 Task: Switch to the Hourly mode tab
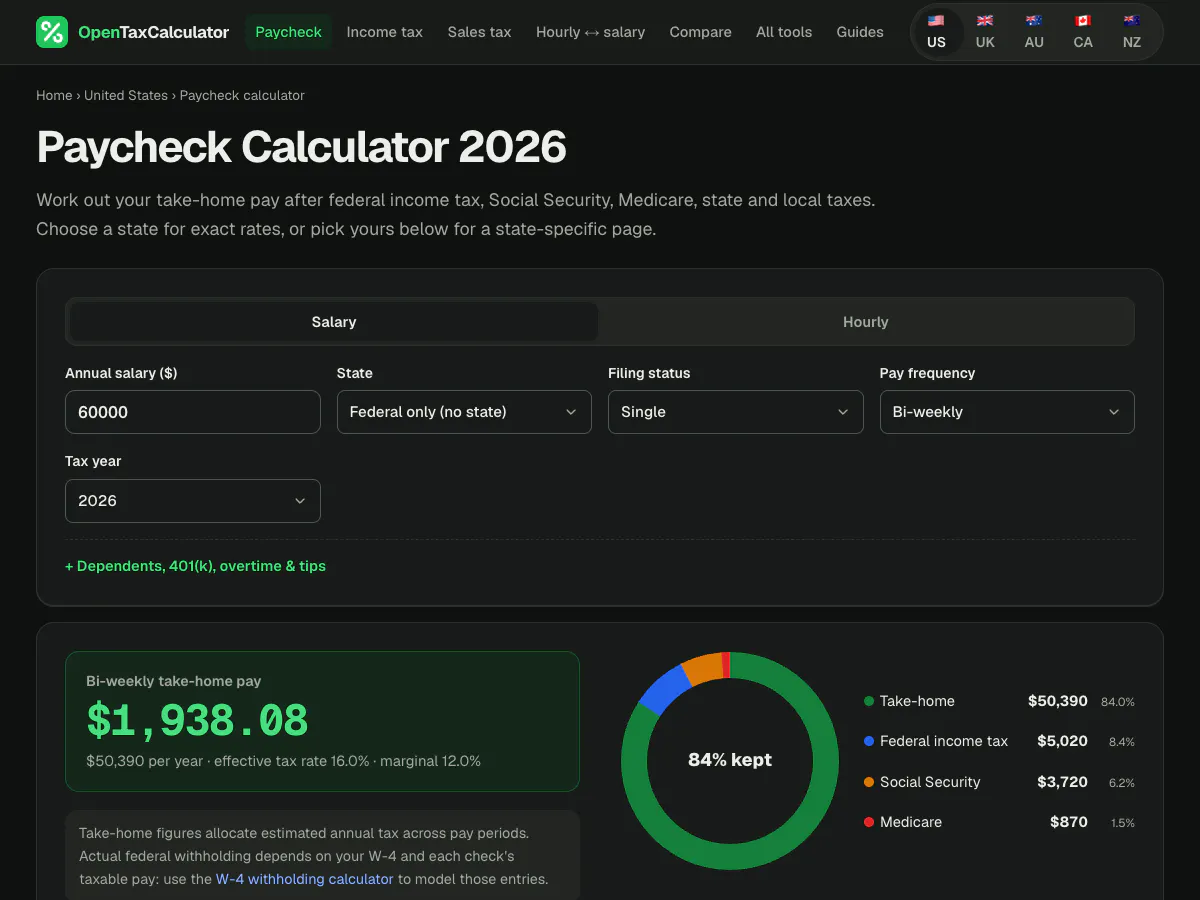click(x=866, y=322)
